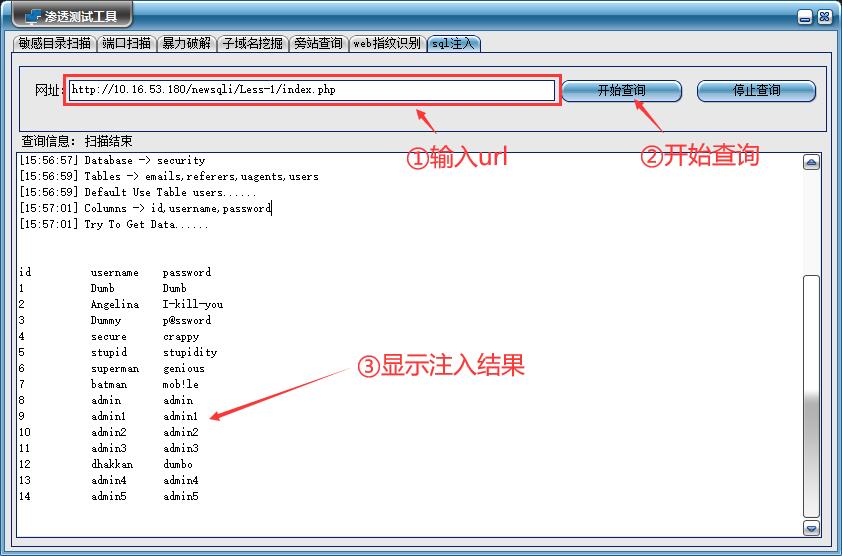This screenshot has height=556, width=842.
Task: Select the sql注入 tab
Action: click(454, 43)
